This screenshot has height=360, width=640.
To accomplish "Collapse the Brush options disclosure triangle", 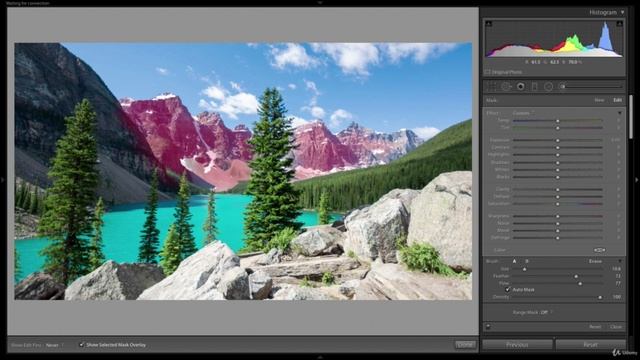I will pyautogui.click(x=620, y=261).
